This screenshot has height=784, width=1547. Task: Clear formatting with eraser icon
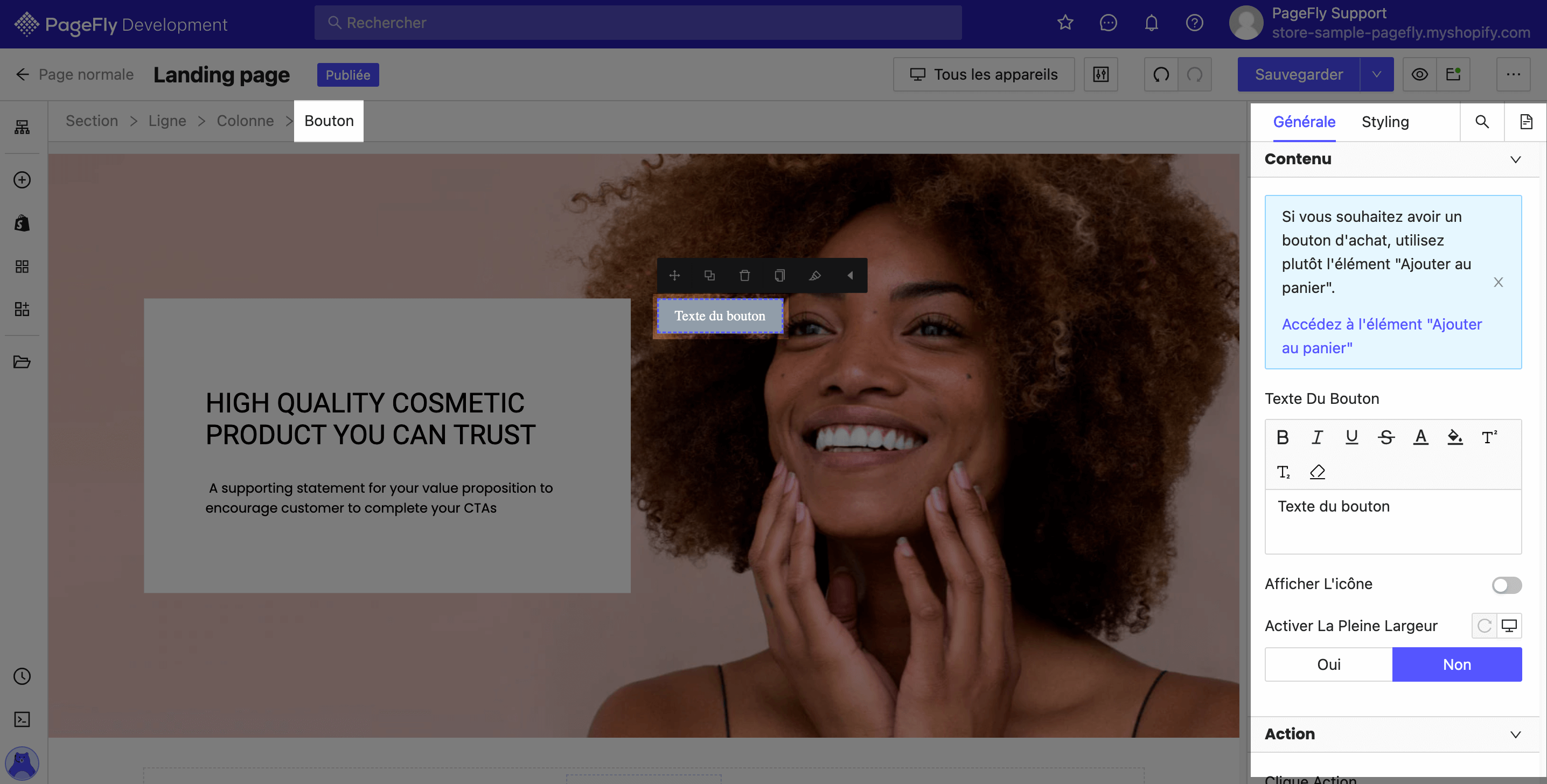[1317, 472]
